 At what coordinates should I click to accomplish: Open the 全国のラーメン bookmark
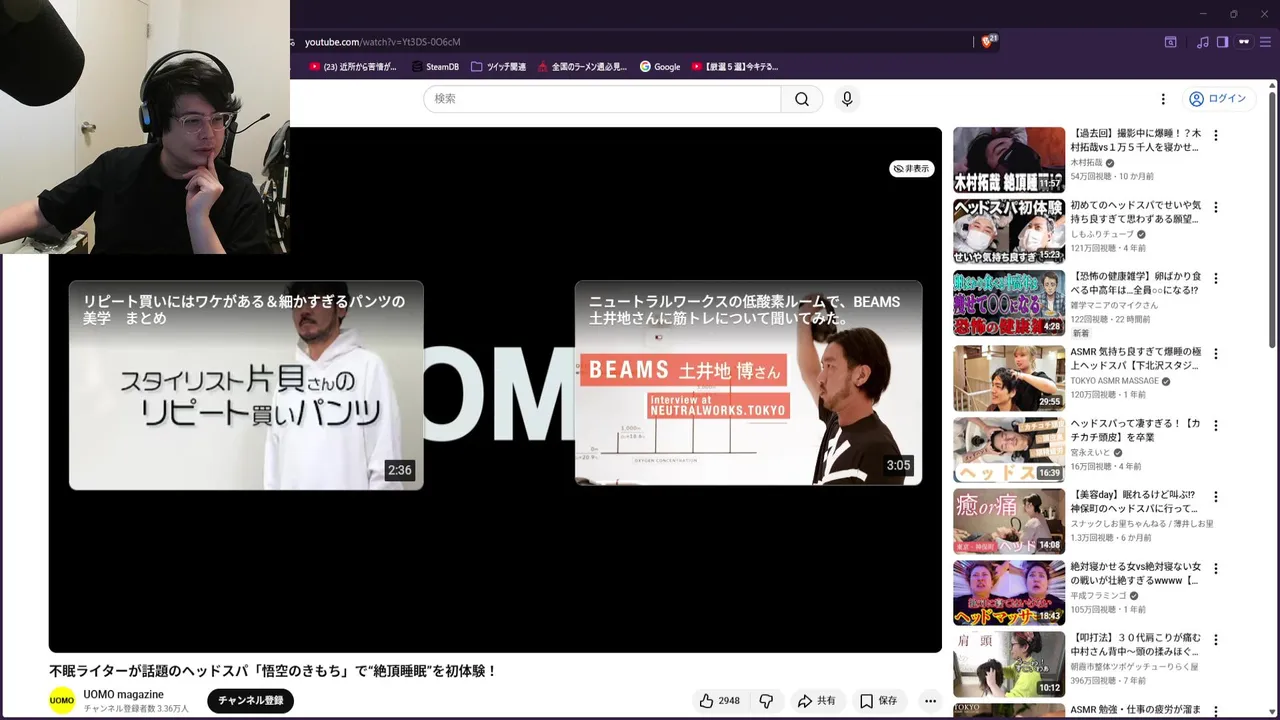582,67
